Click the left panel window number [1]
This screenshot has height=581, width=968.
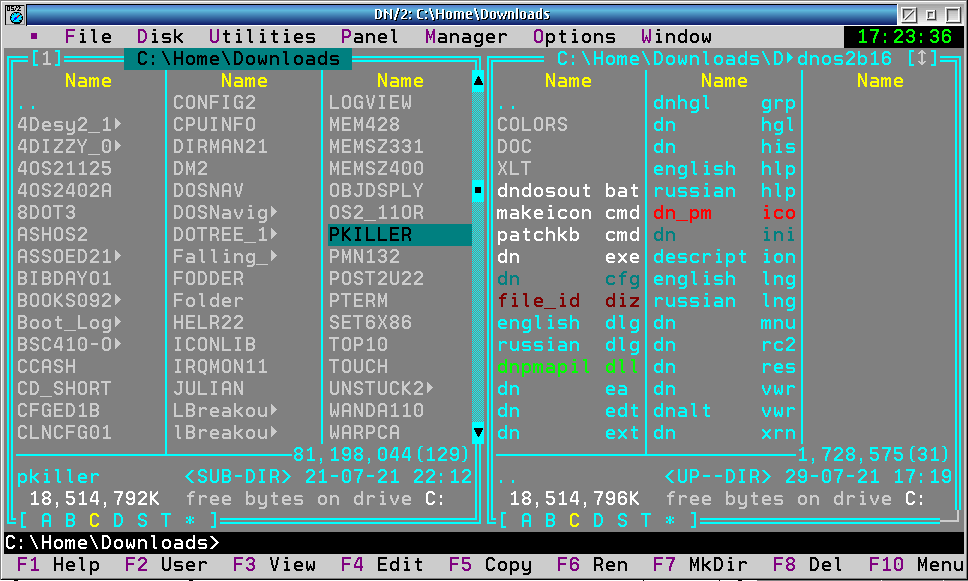click(x=46, y=59)
